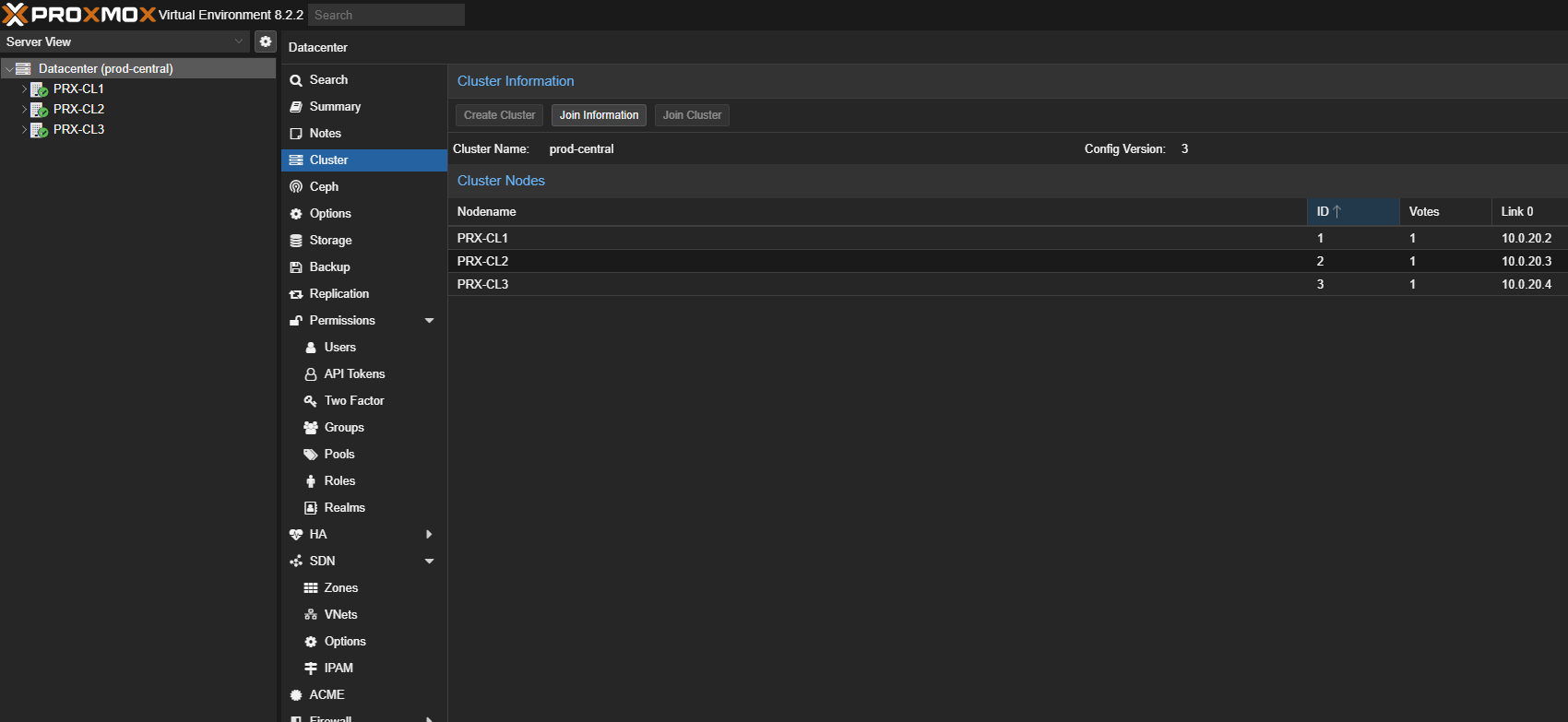Click the 10.0.20.2 link address cell
This screenshot has width=1568, height=722.
1526,238
